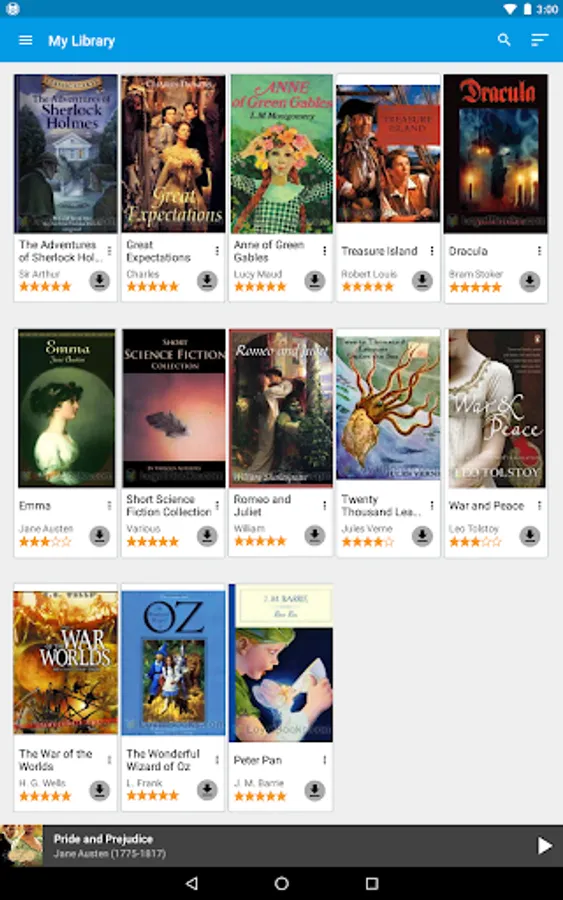Download the Dracula audiobook
This screenshot has height=900, width=563.
click(x=529, y=281)
